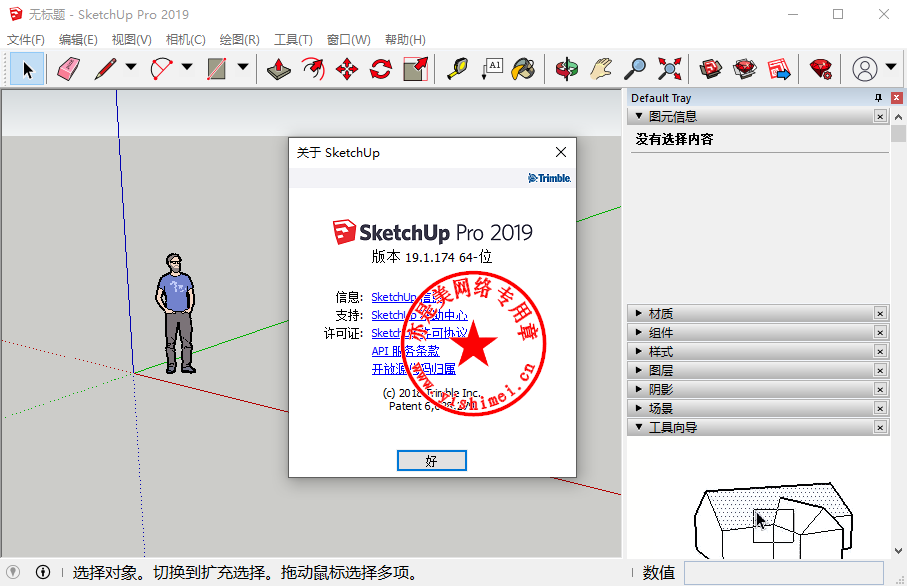
Task: Open the SketchUp 许可协议 license link
Action: (419, 333)
